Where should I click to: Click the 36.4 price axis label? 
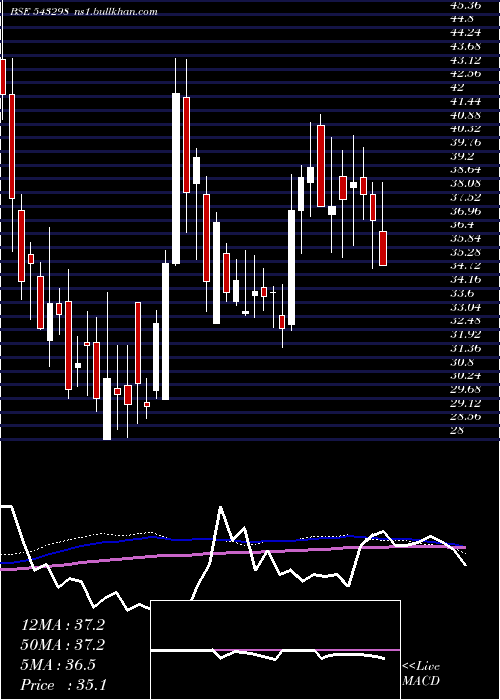click(462, 225)
